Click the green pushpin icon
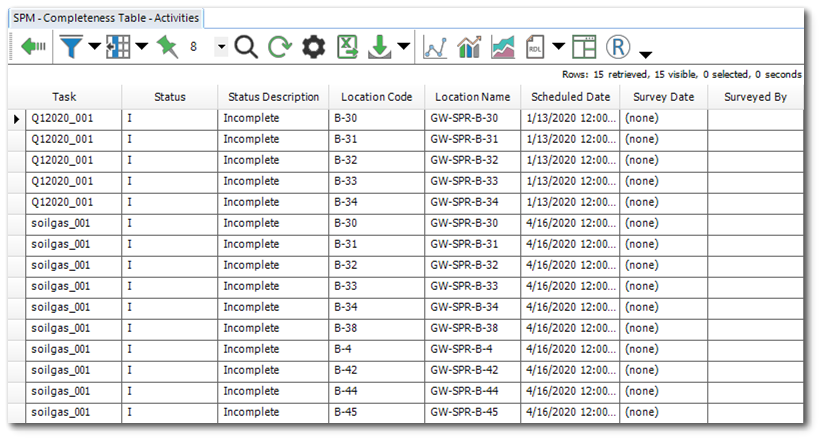Image resolution: width=820 pixels, height=439 pixels. [x=166, y=47]
